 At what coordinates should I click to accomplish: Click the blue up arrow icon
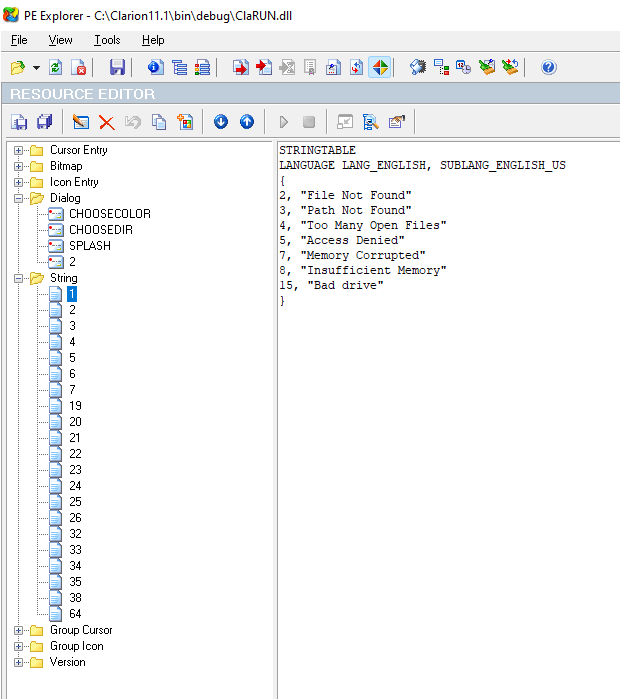coord(246,122)
